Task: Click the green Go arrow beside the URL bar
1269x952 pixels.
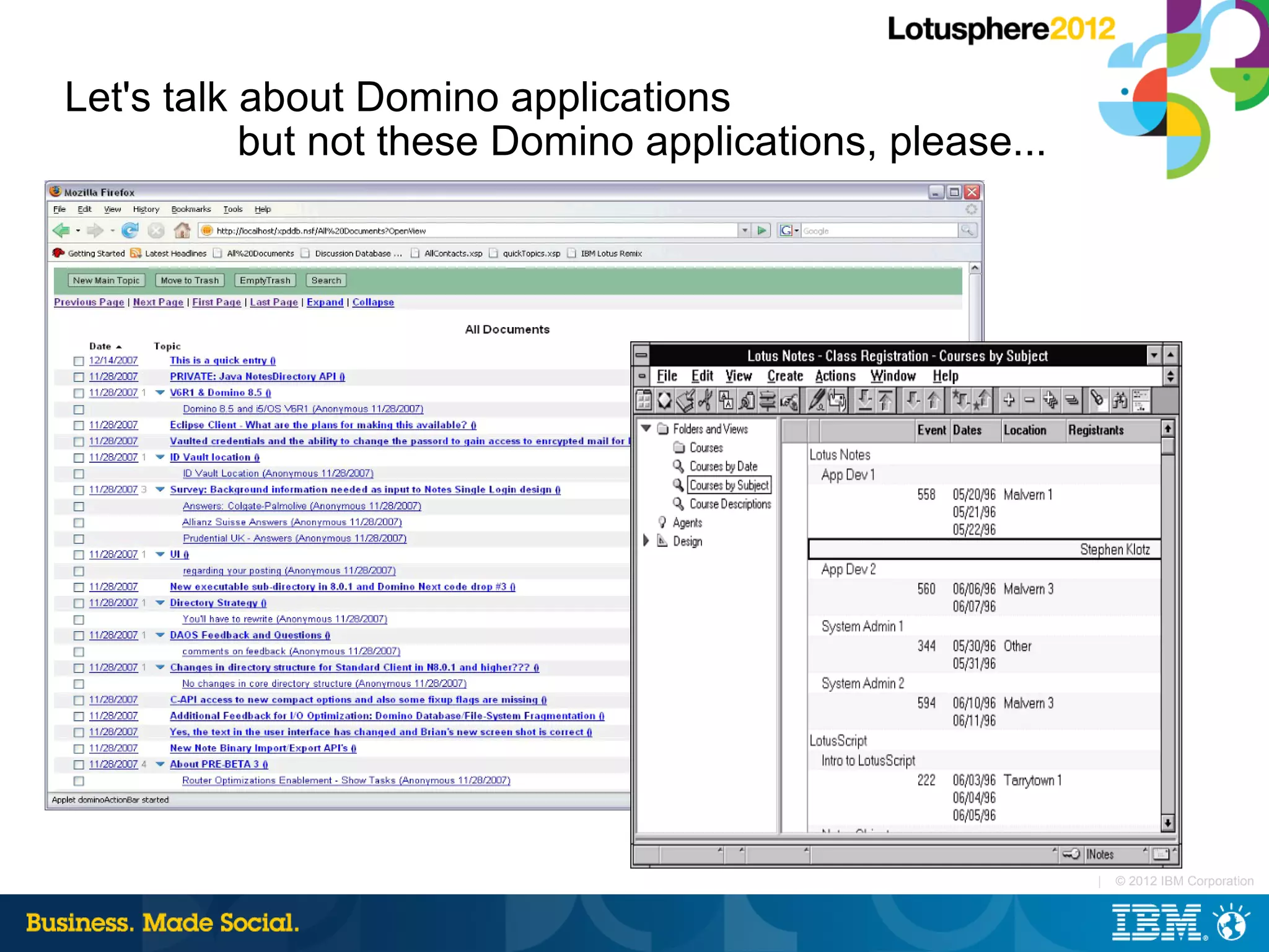Action: pyautogui.click(x=762, y=231)
